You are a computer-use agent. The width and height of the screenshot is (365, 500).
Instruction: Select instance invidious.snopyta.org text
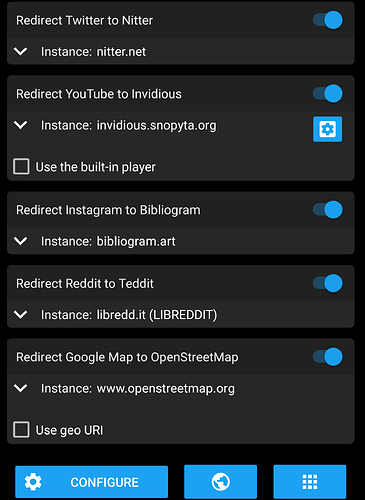(156, 126)
